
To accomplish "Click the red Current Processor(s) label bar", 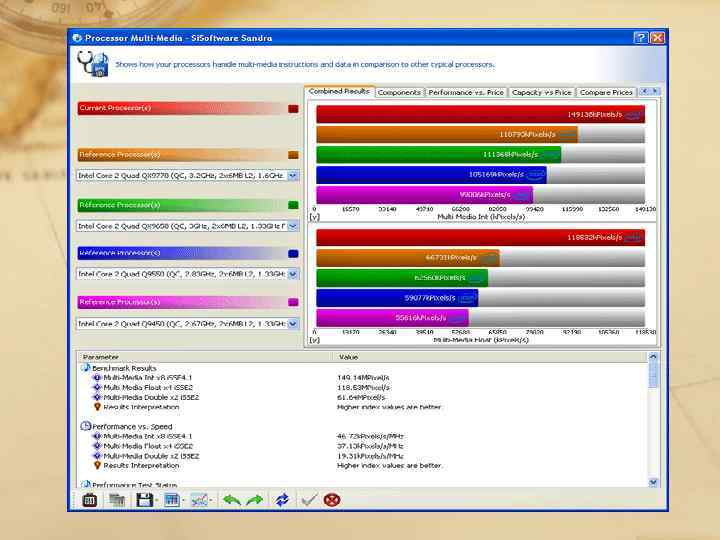I will point(182,108).
